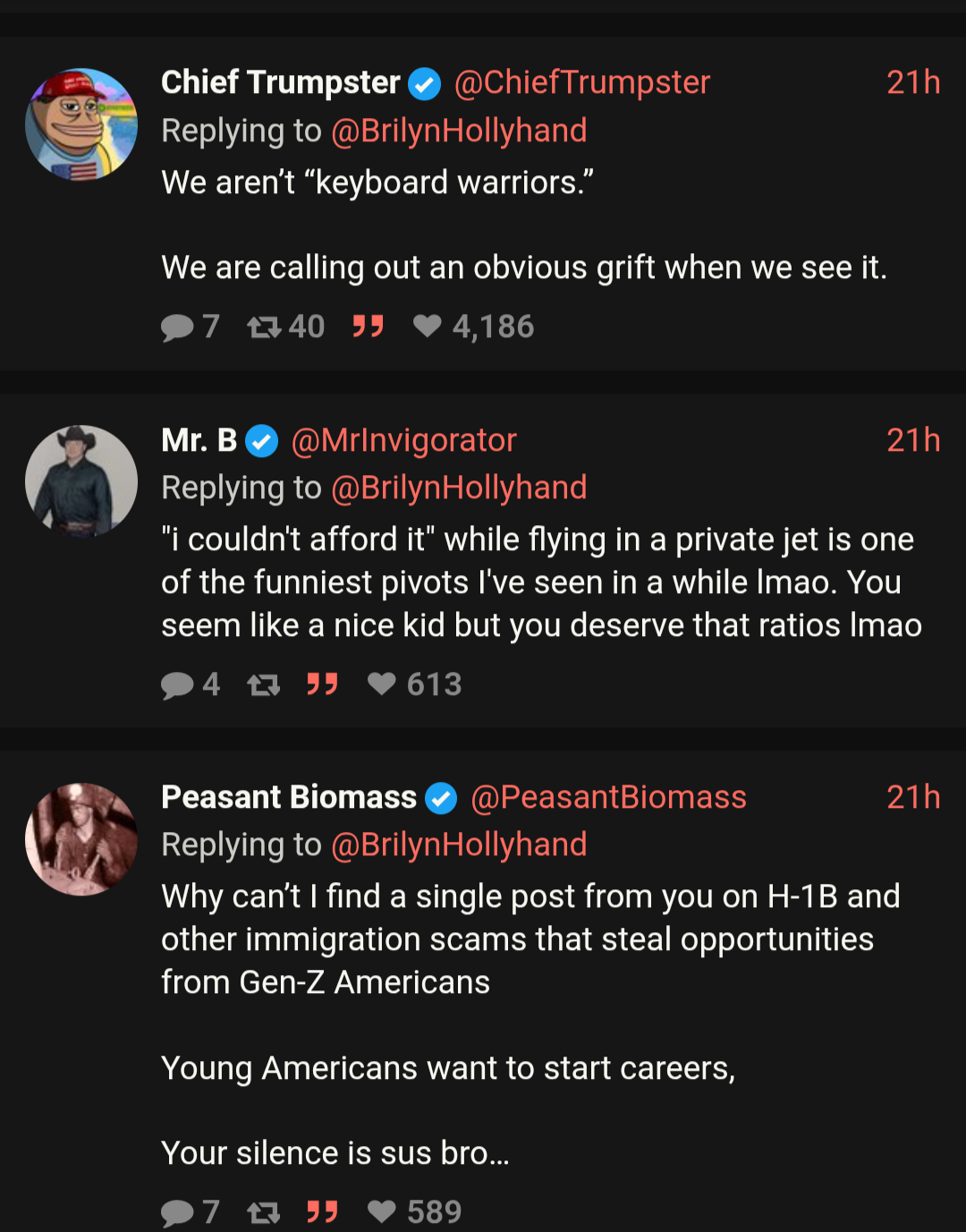
Task: Open Chief Trumpster's profile picture
Action: pos(81,124)
